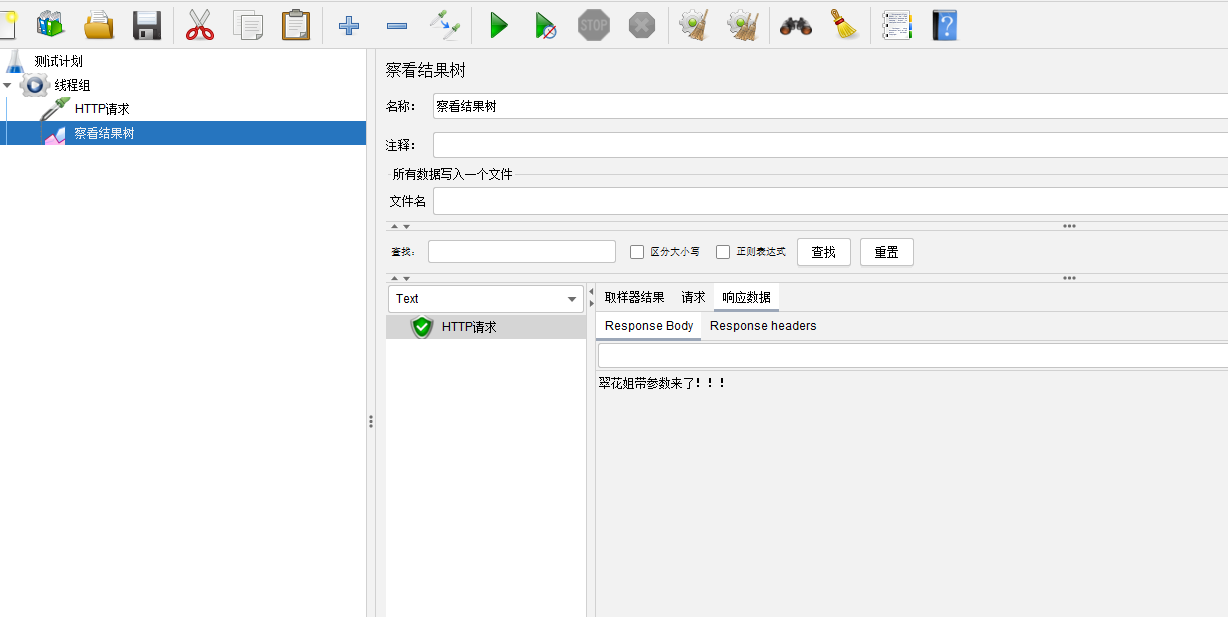Start test without pauses icon

click(545, 25)
